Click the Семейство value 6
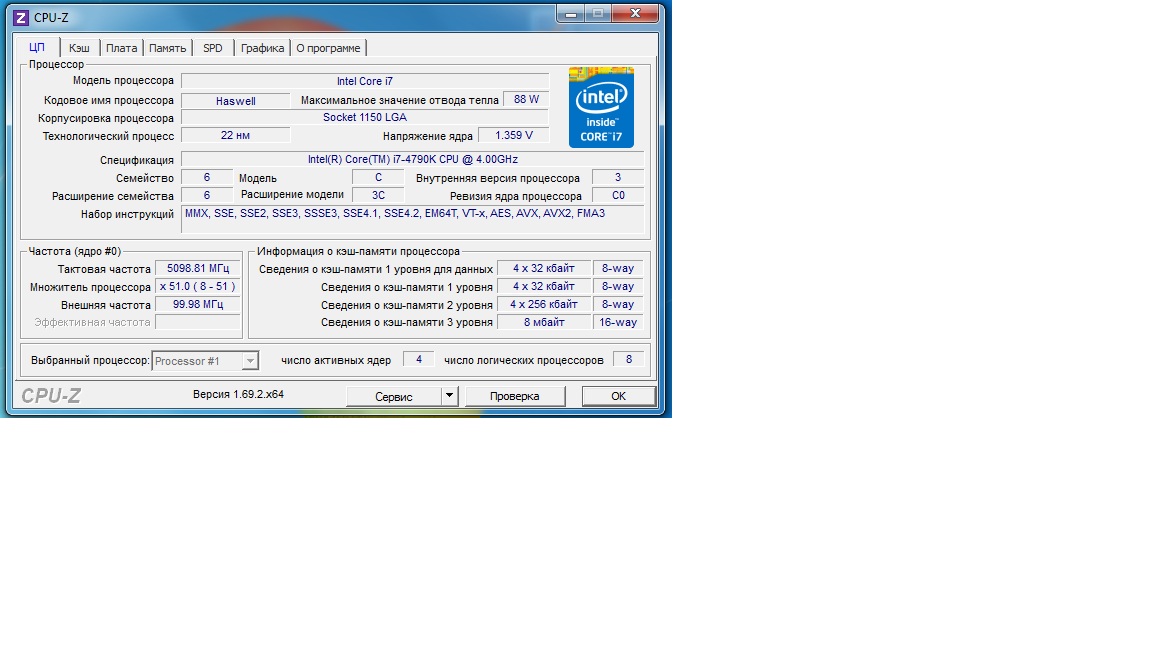The height and width of the screenshot is (648, 1152). [206, 177]
